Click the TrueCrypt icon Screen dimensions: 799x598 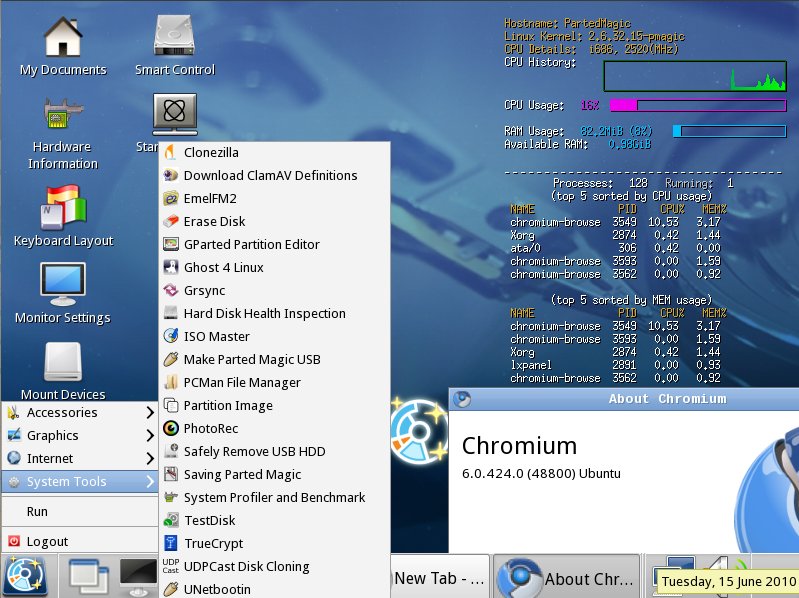(x=171, y=543)
